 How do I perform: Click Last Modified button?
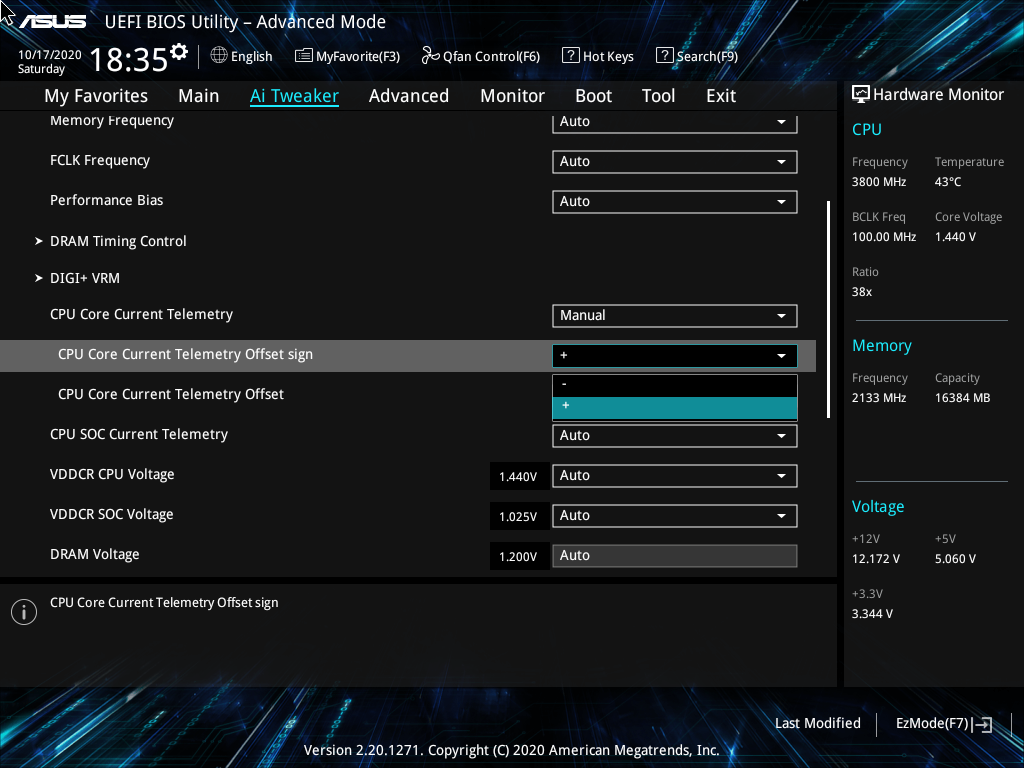coord(818,724)
